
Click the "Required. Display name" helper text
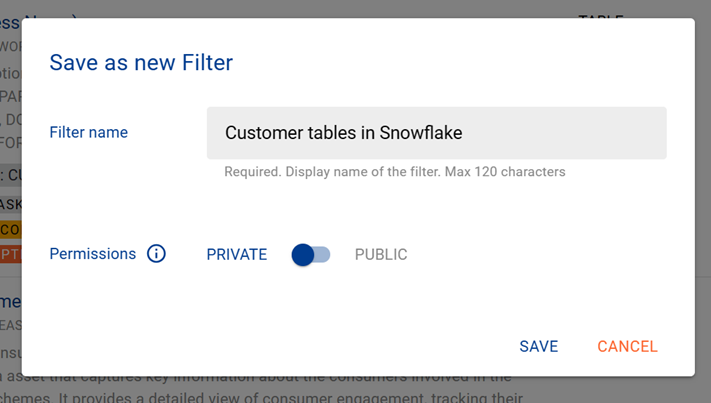pos(394,172)
